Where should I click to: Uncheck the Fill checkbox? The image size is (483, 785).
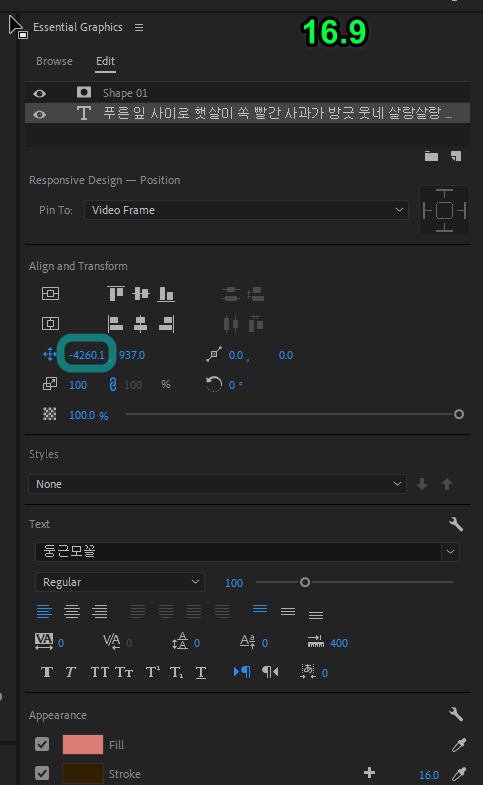point(42,744)
